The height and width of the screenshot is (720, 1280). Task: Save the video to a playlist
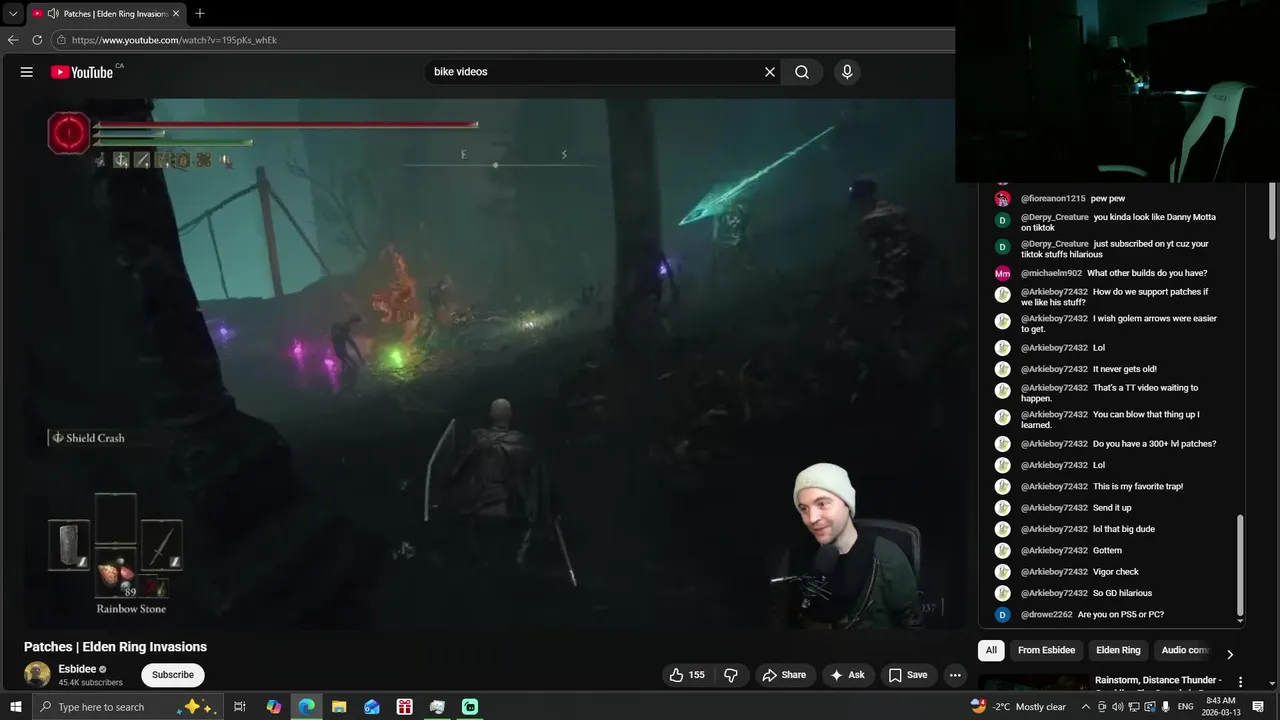coord(908,675)
